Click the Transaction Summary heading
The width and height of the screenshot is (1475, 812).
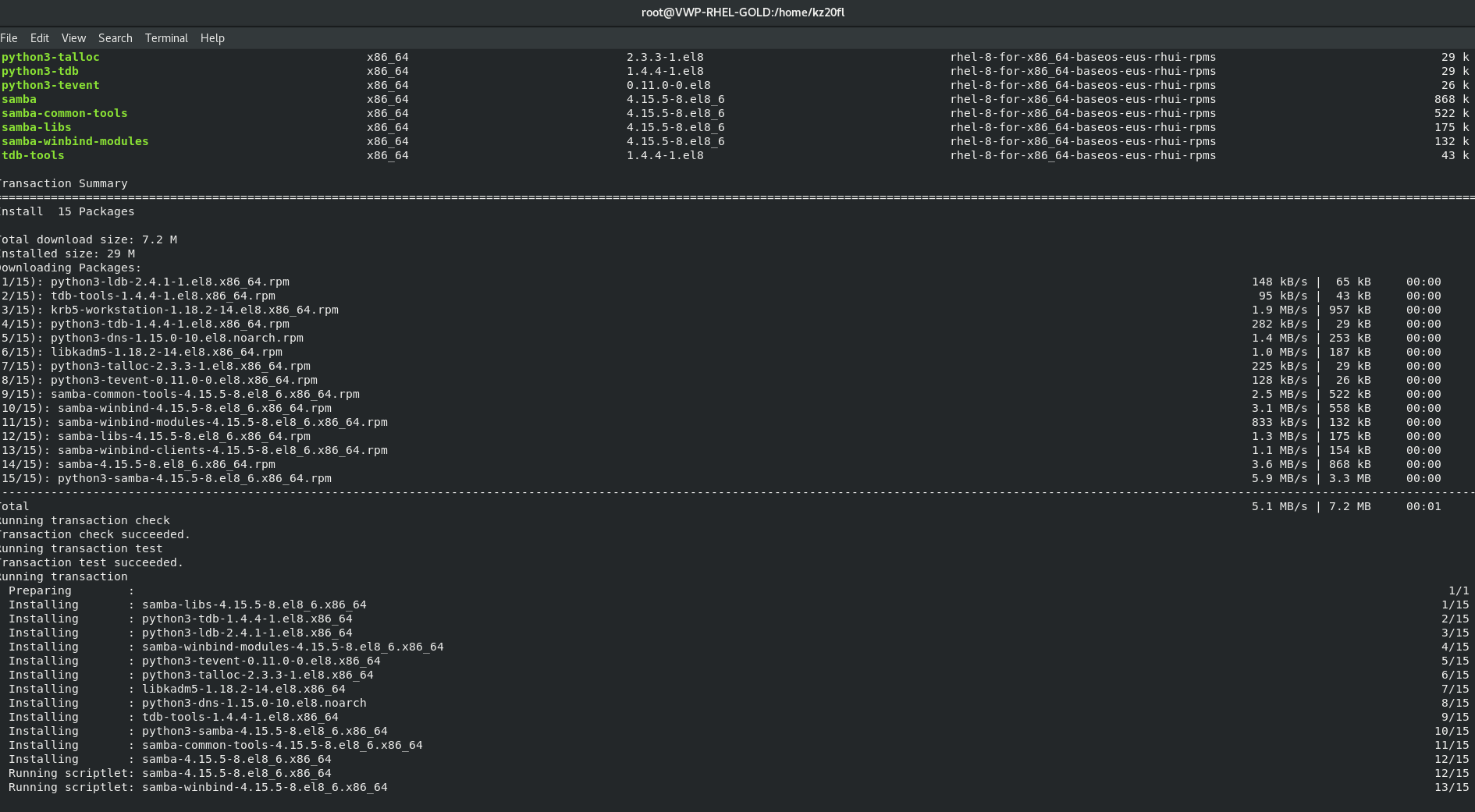tap(64, 183)
